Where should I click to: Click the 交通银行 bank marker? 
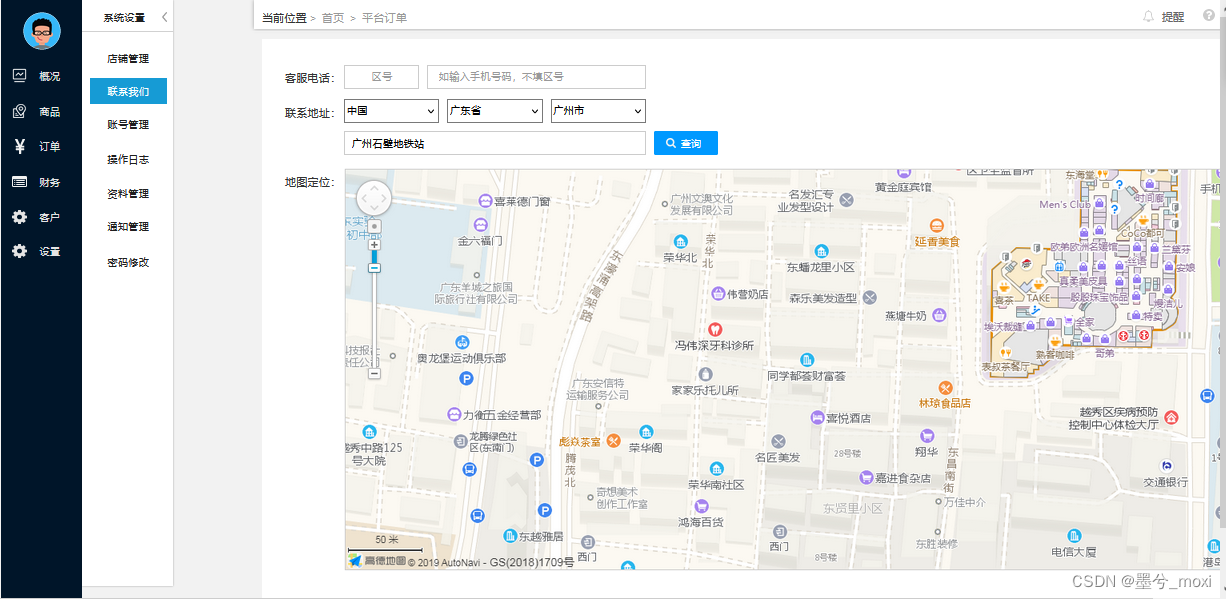pos(1166,466)
